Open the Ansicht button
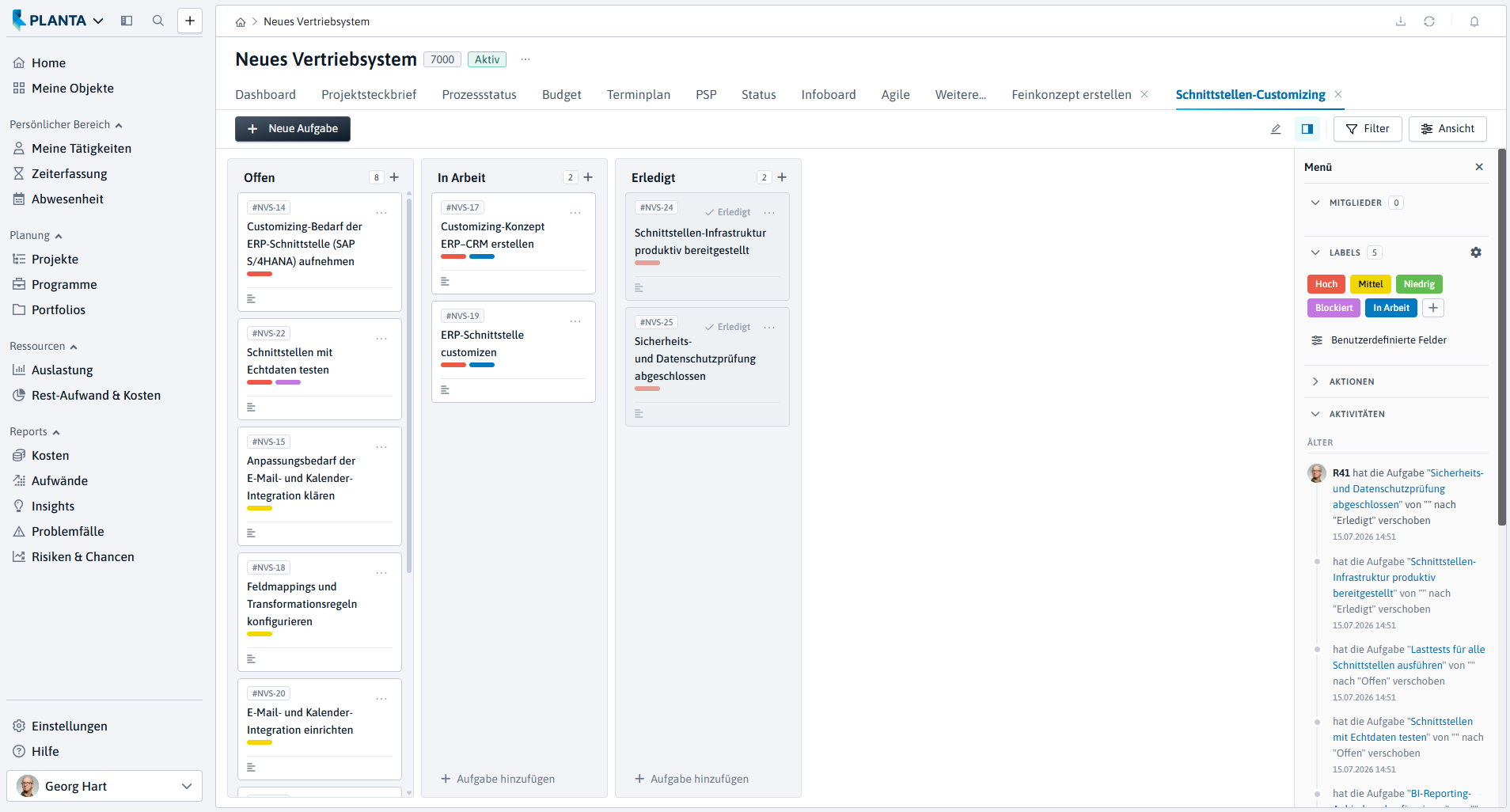The height and width of the screenshot is (812, 1510). point(1447,129)
